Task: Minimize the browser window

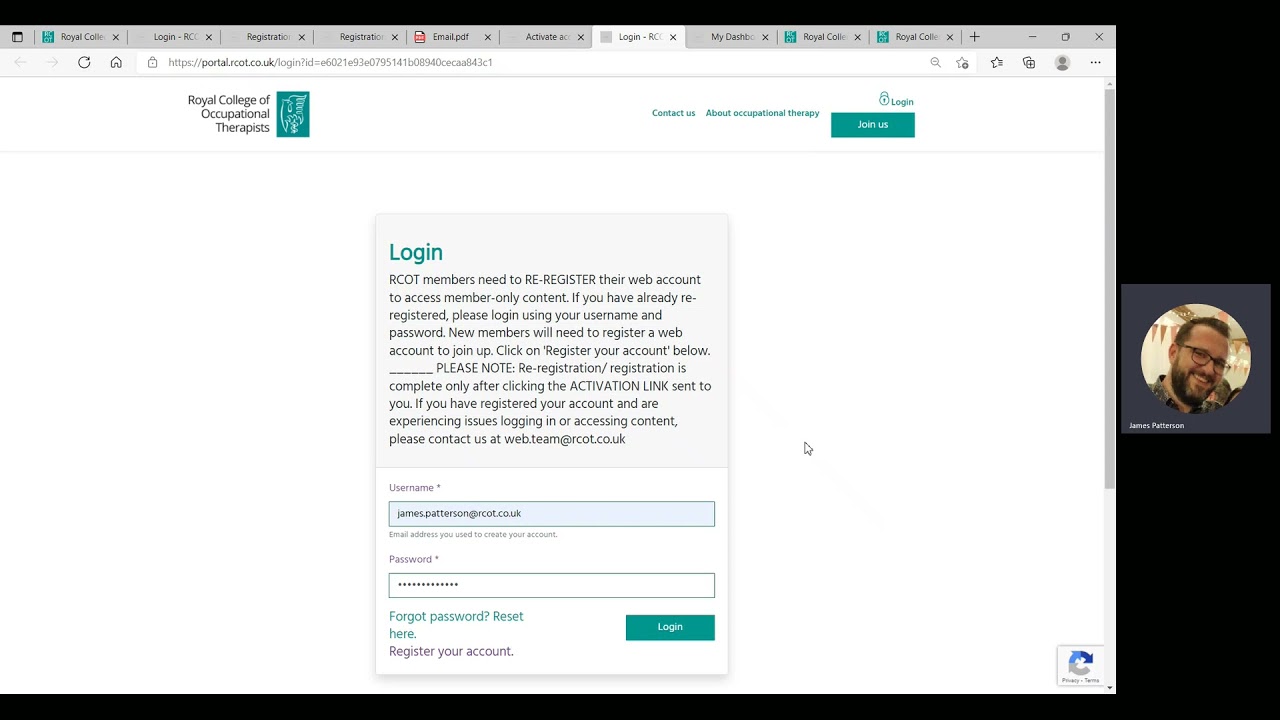Action: [x=1032, y=37]
